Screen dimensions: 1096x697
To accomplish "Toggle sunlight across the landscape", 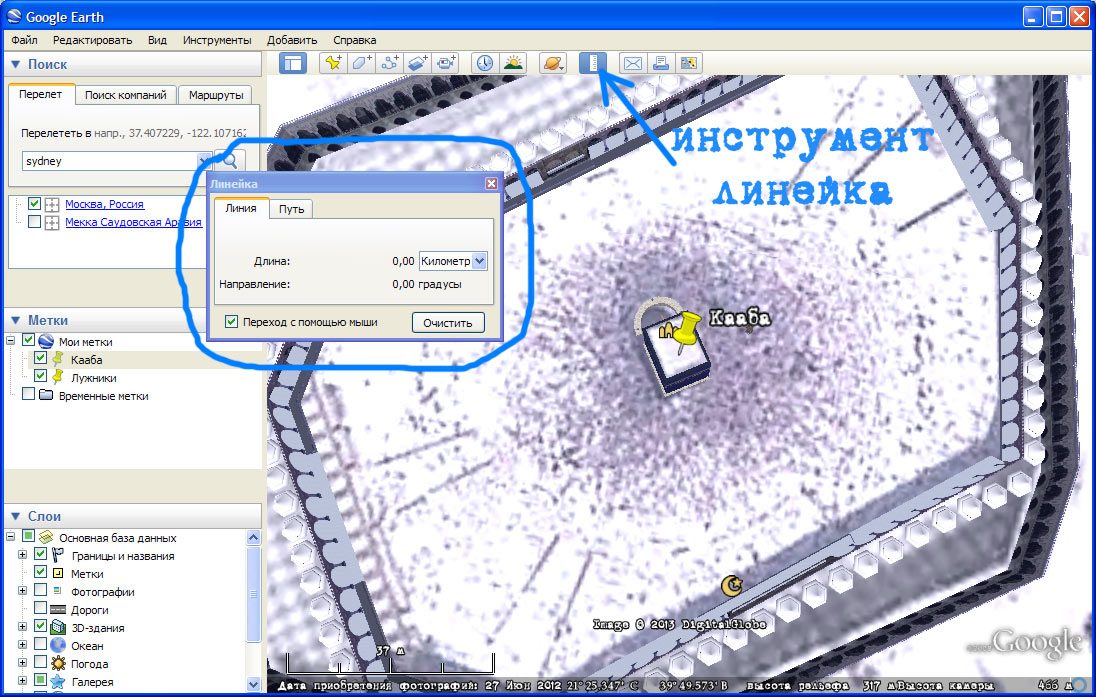I will click(x=513, y=63).
